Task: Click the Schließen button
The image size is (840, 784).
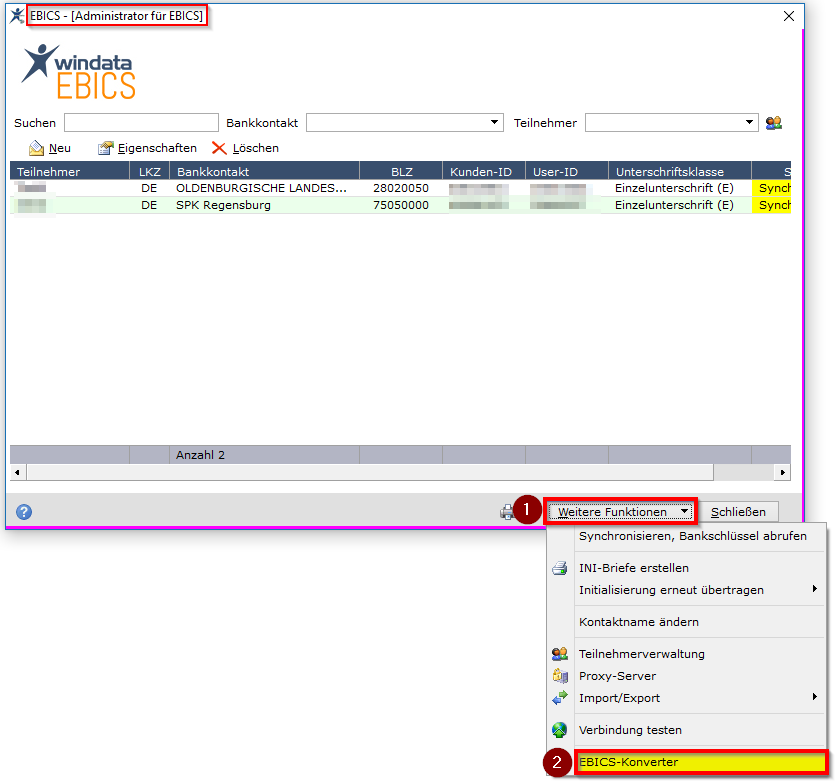Action: (x=738, y=512)
